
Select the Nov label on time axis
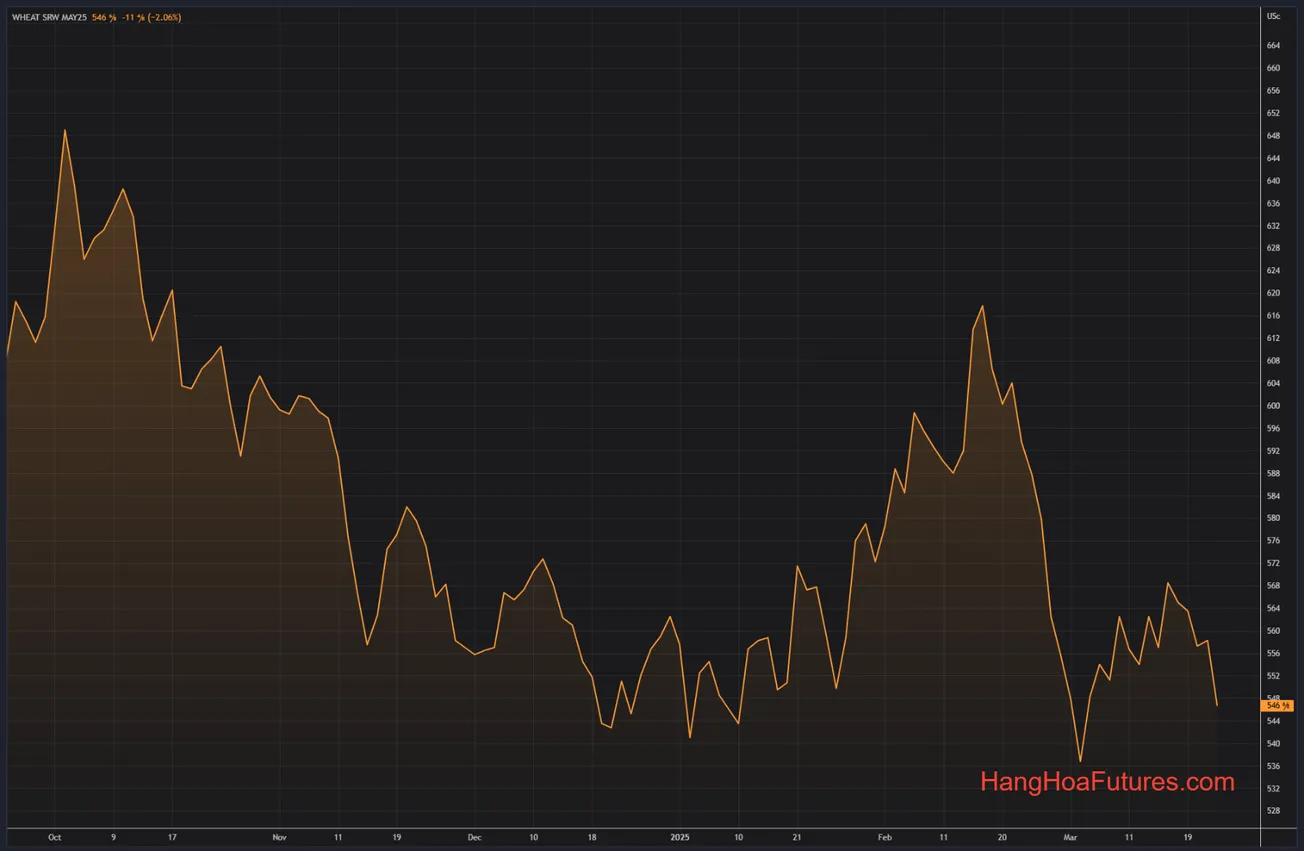pyautogui.click(x=279, y=837)
